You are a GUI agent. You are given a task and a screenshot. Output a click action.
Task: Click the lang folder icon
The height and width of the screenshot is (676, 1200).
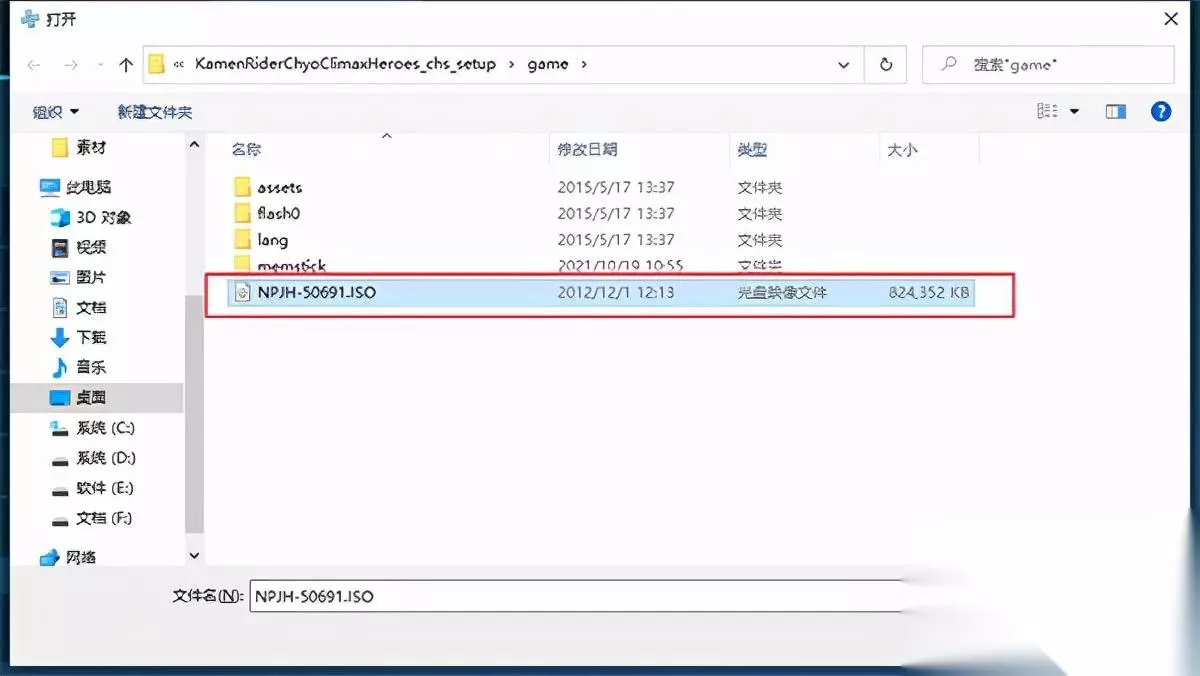(x=241, y=240)
